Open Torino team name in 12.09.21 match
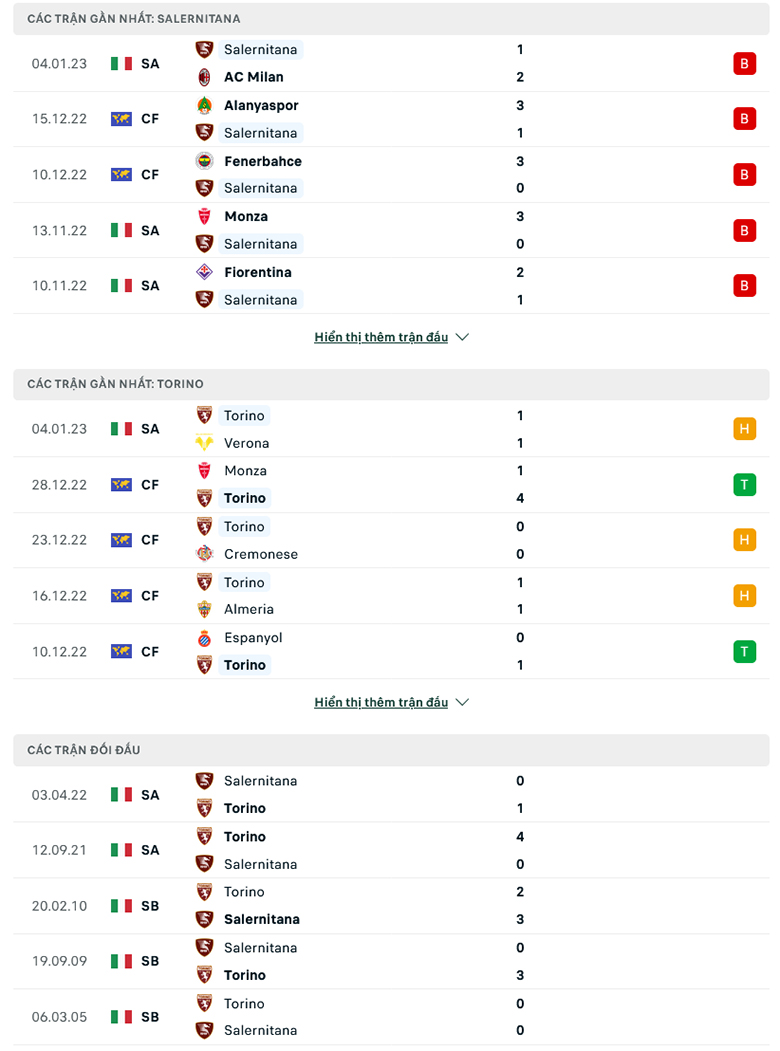 [245, 836]
